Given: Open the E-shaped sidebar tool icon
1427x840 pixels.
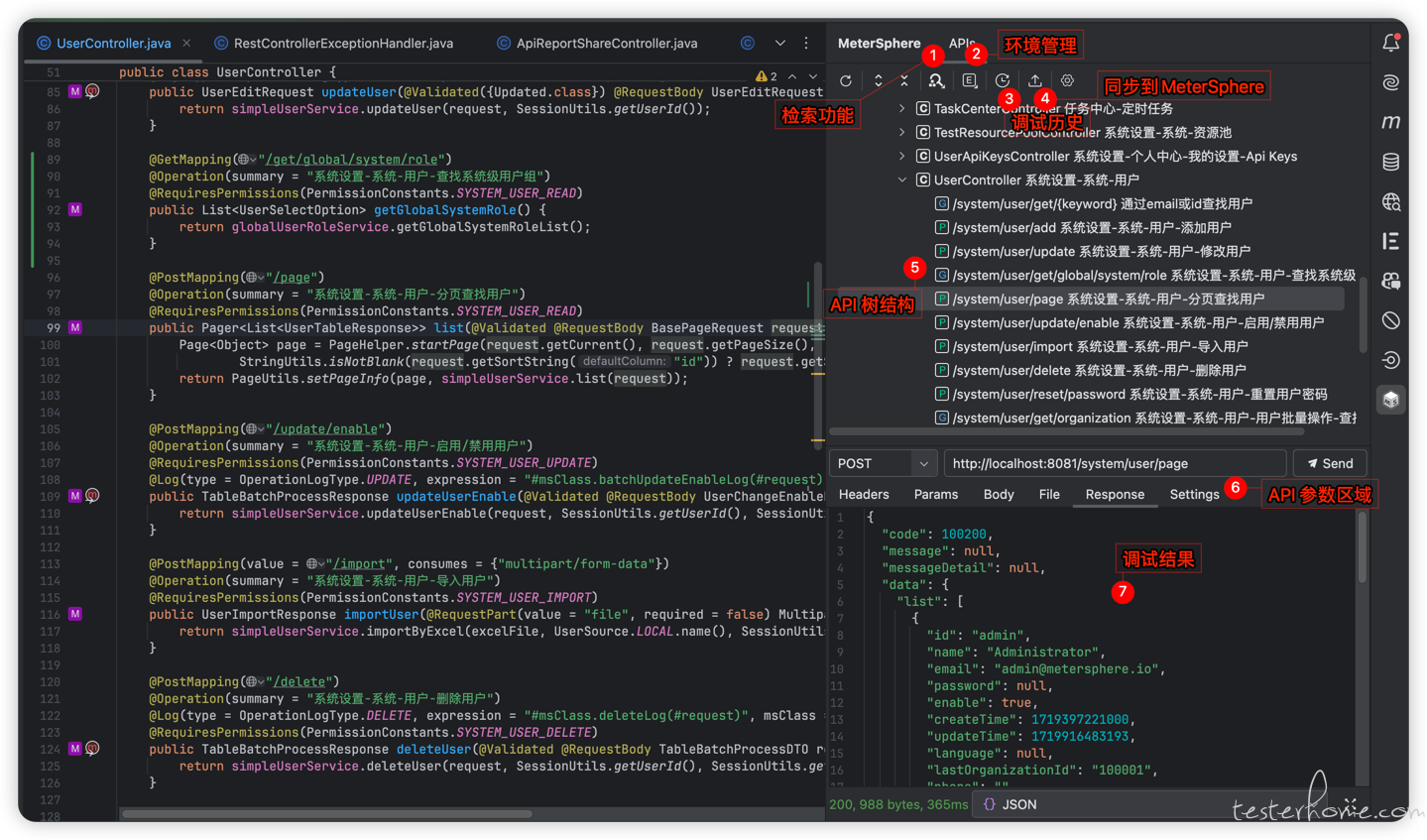Looking at the screenshot, I should [1391, 241].
